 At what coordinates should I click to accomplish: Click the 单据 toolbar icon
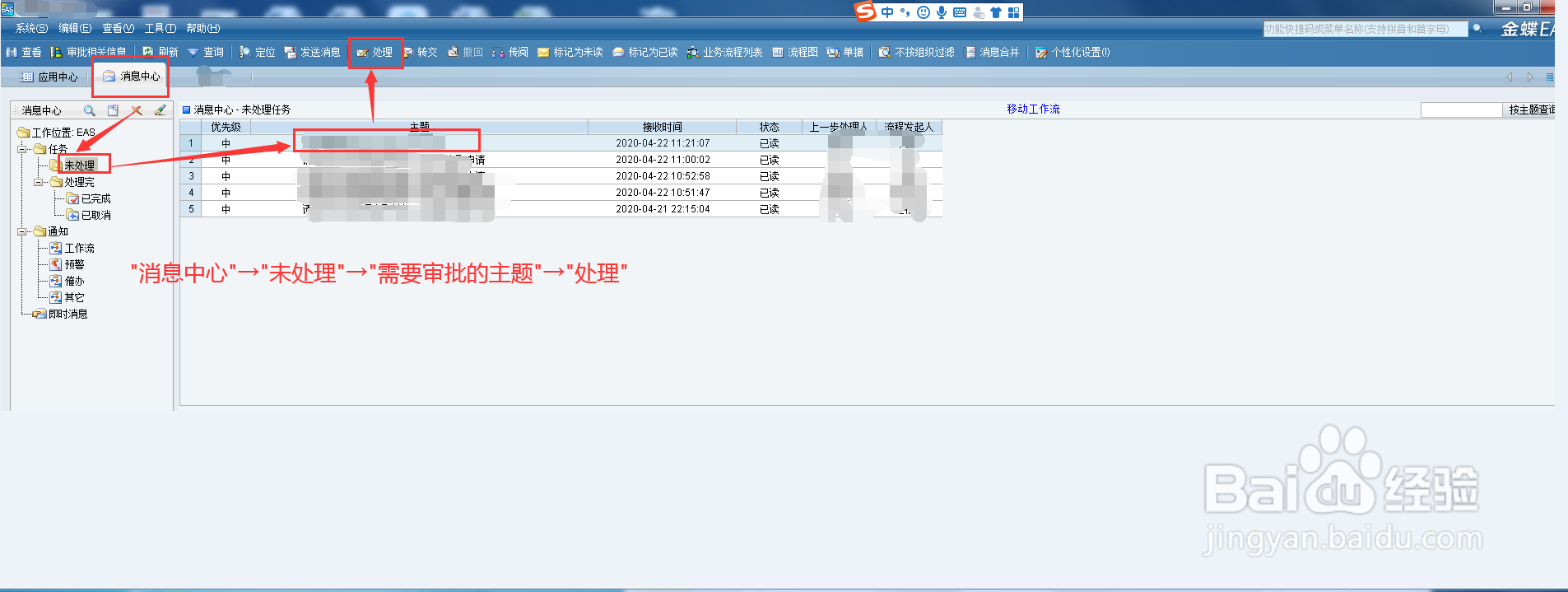[833, 52]
